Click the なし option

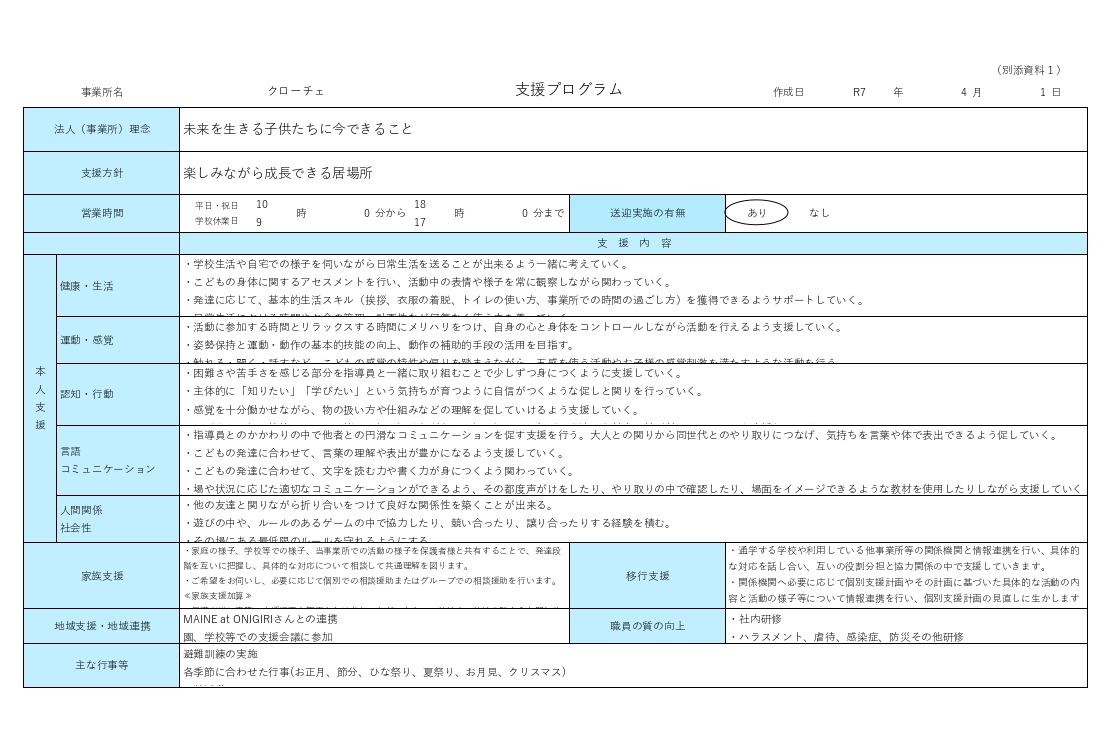(x=819, y=212)
